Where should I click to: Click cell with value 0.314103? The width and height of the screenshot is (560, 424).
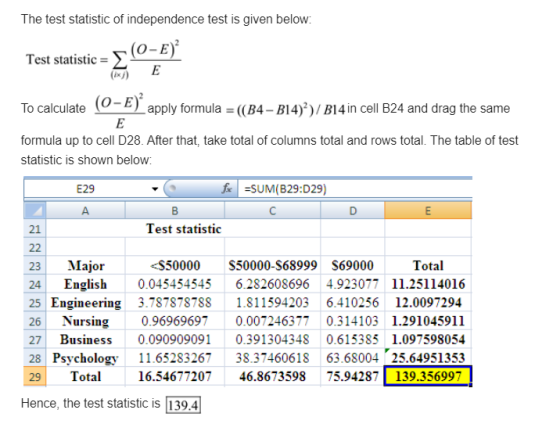tap(352, 321)
